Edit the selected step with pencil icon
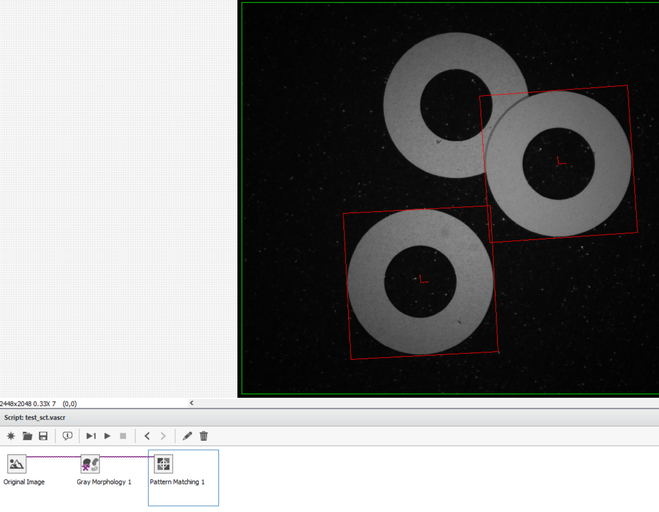This screenshot has width=659, height=512. click(187, 436)
